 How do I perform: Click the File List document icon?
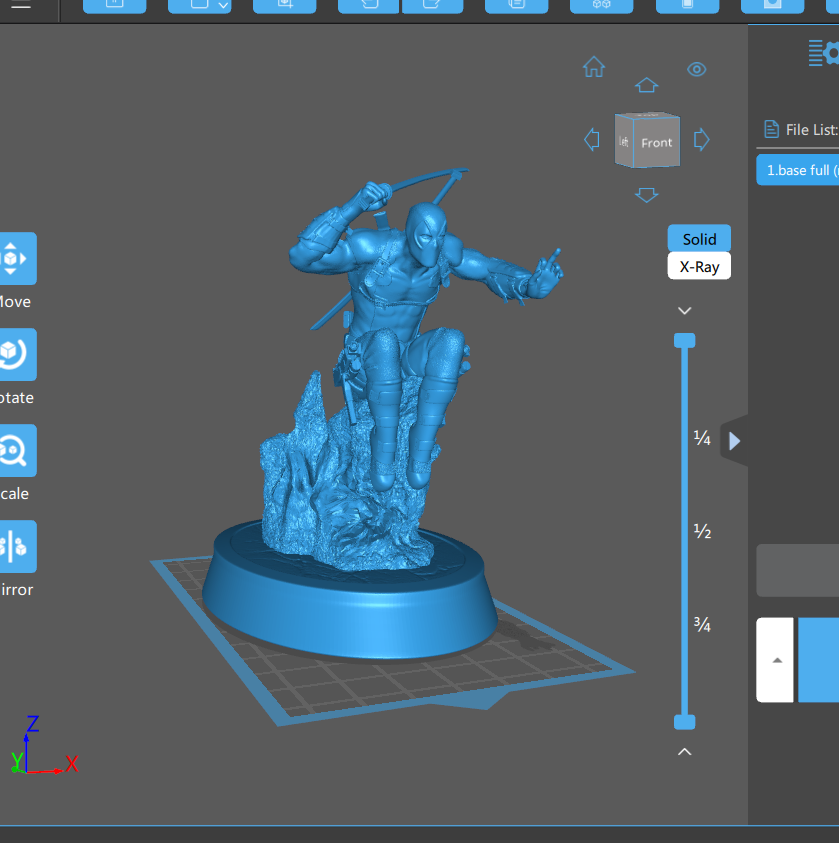(771, 130)
